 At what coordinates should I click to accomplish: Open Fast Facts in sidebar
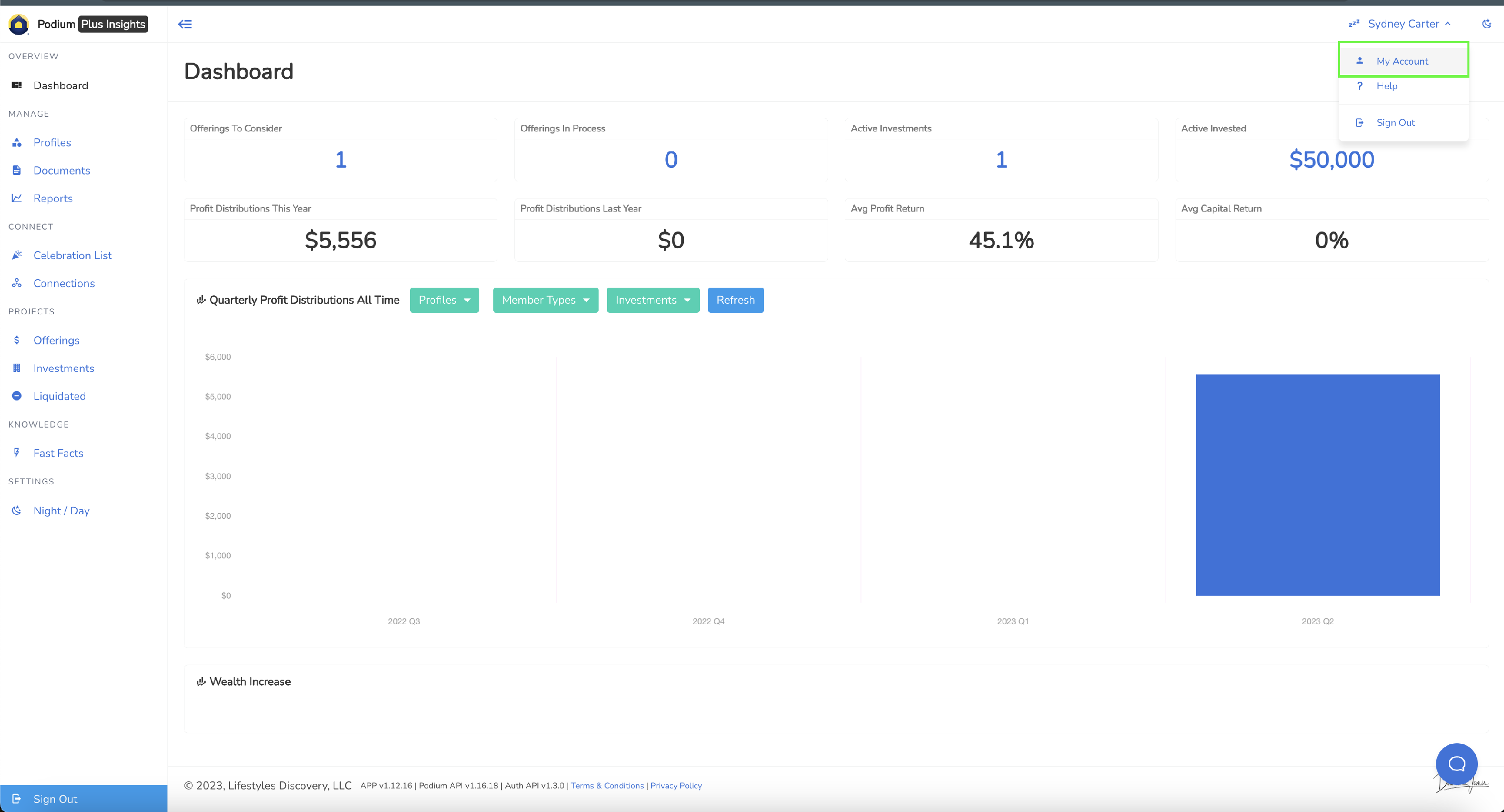pyautogui.click(x=58, y=453)
